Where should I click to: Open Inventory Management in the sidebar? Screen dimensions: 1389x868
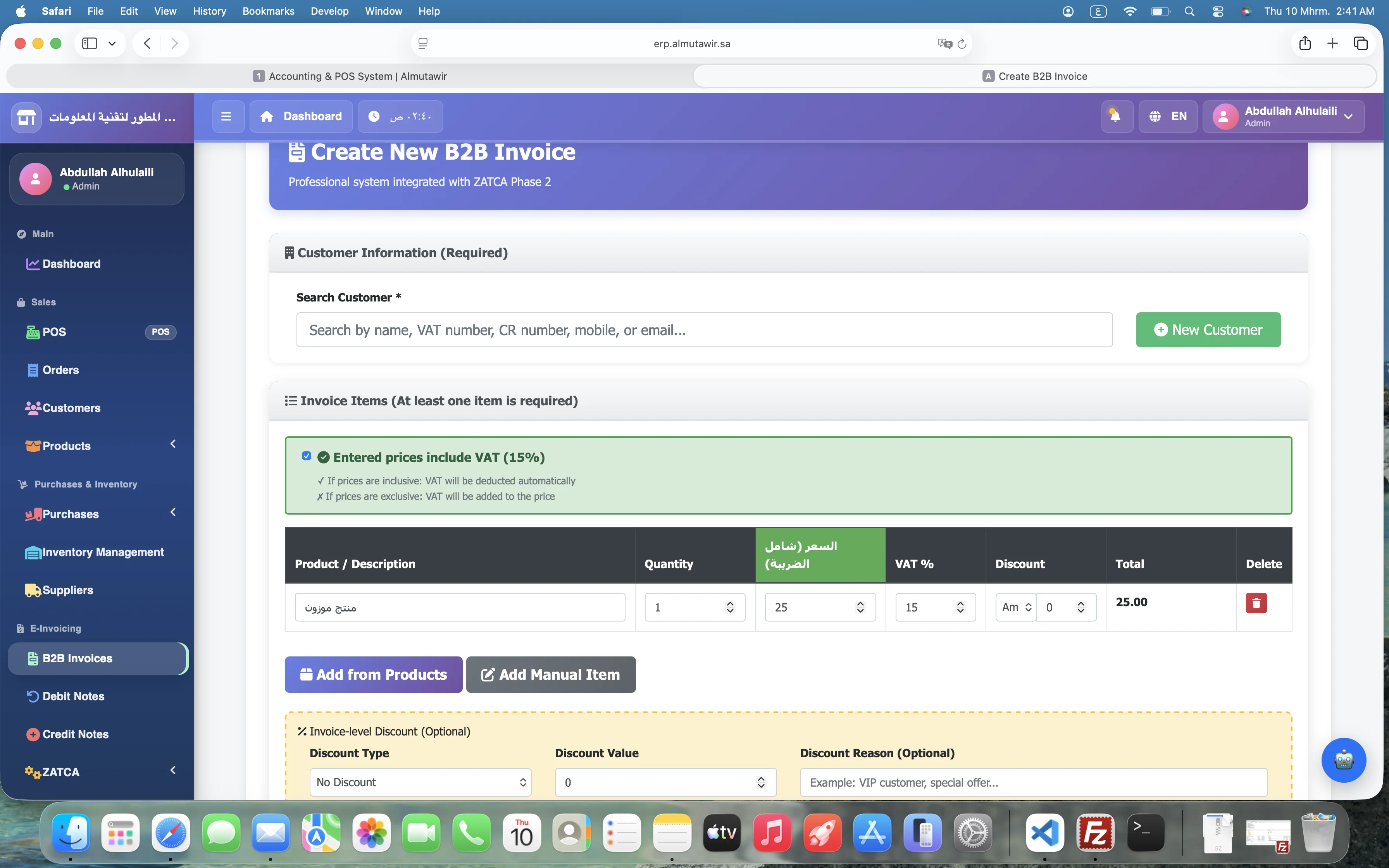tap(98, 552)
